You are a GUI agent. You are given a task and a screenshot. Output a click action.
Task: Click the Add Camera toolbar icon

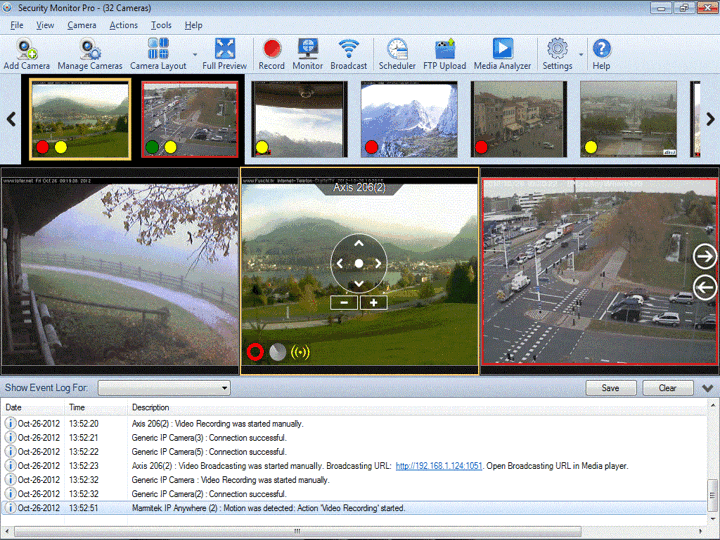click(x=27, y=54)
